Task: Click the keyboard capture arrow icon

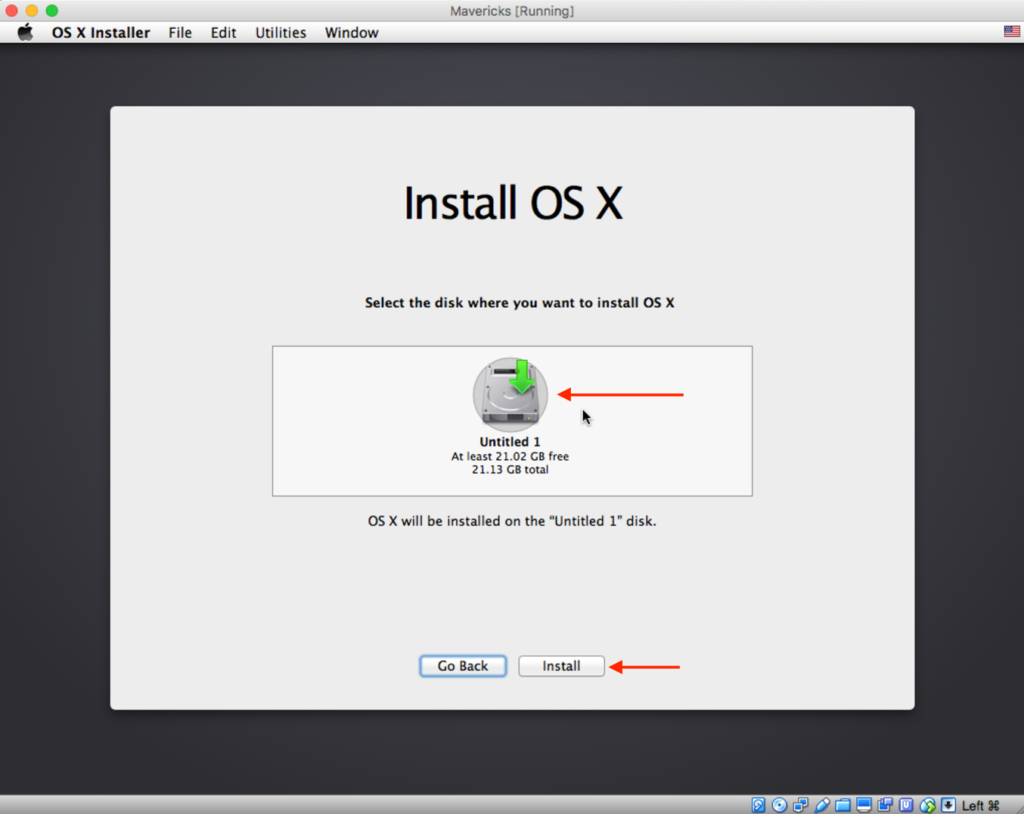Action: click(945, 804)
